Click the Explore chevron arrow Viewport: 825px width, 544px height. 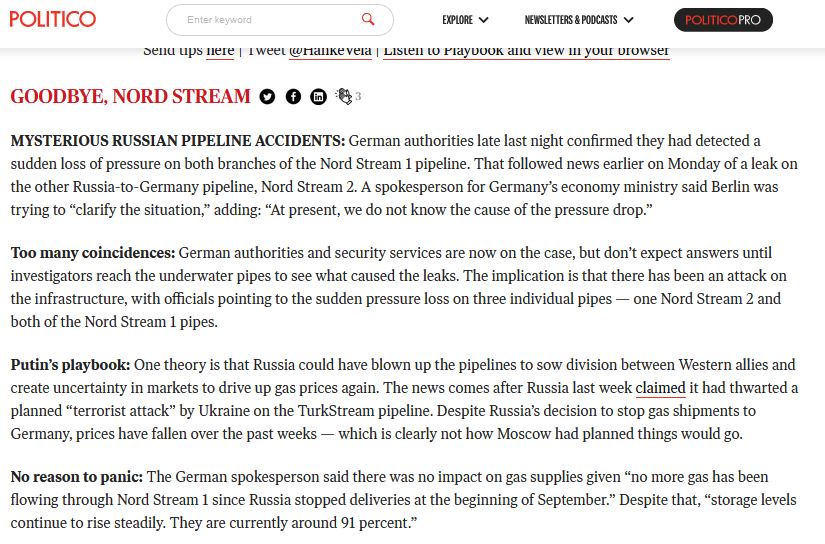484,20
